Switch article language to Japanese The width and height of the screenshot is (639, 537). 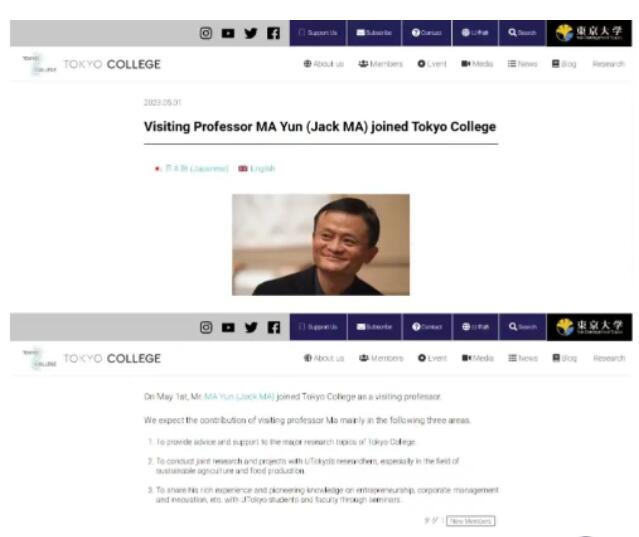point(192,169)
